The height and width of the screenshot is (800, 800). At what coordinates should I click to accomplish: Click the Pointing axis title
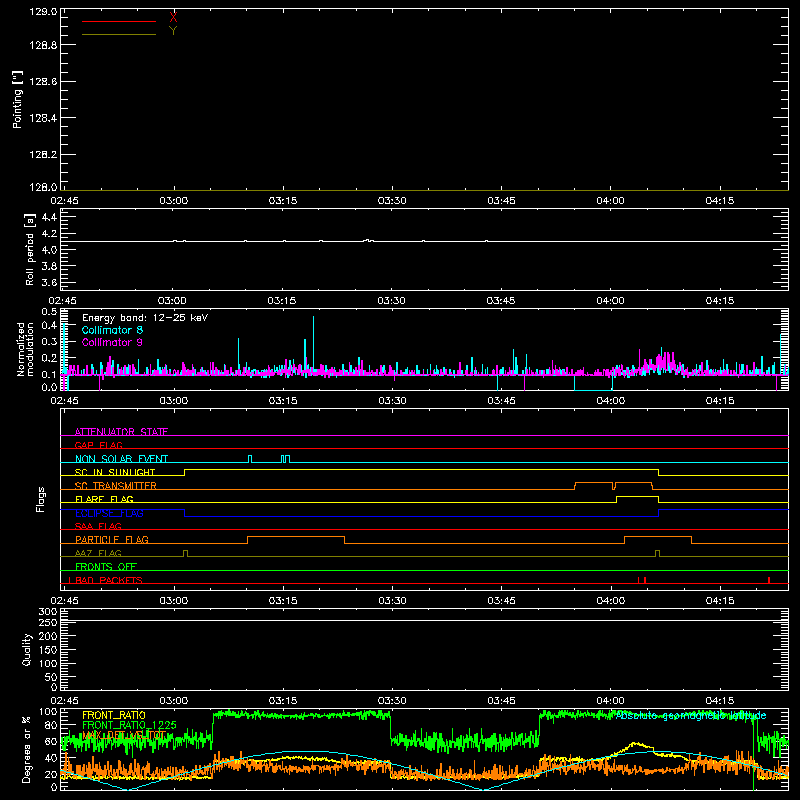pyautogui.click(x=18, y=99)
